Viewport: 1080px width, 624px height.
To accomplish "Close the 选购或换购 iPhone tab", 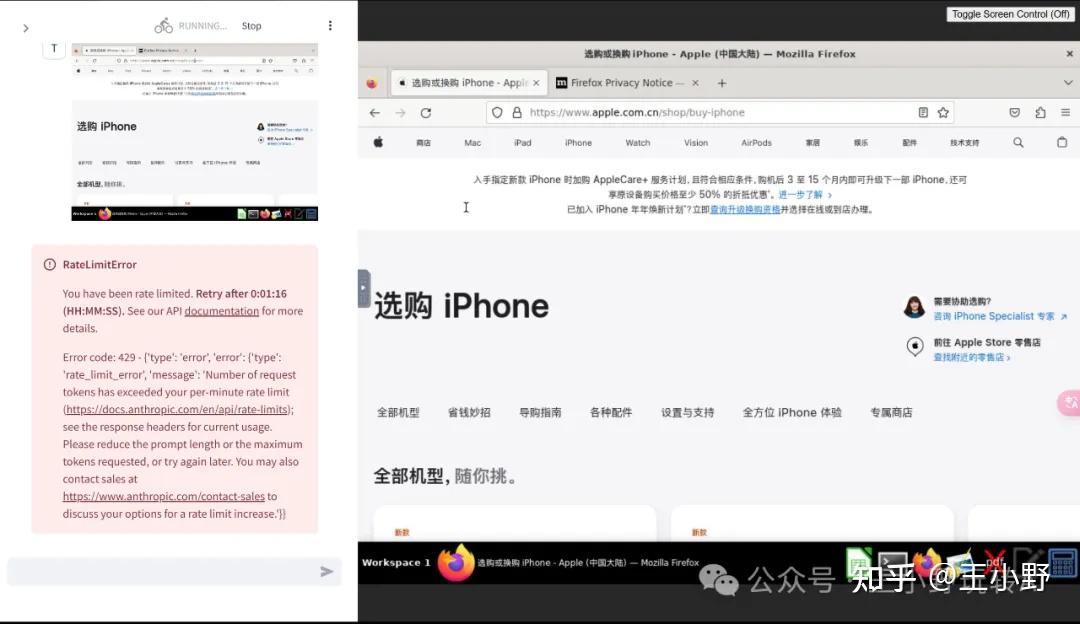I will [536, 83].
